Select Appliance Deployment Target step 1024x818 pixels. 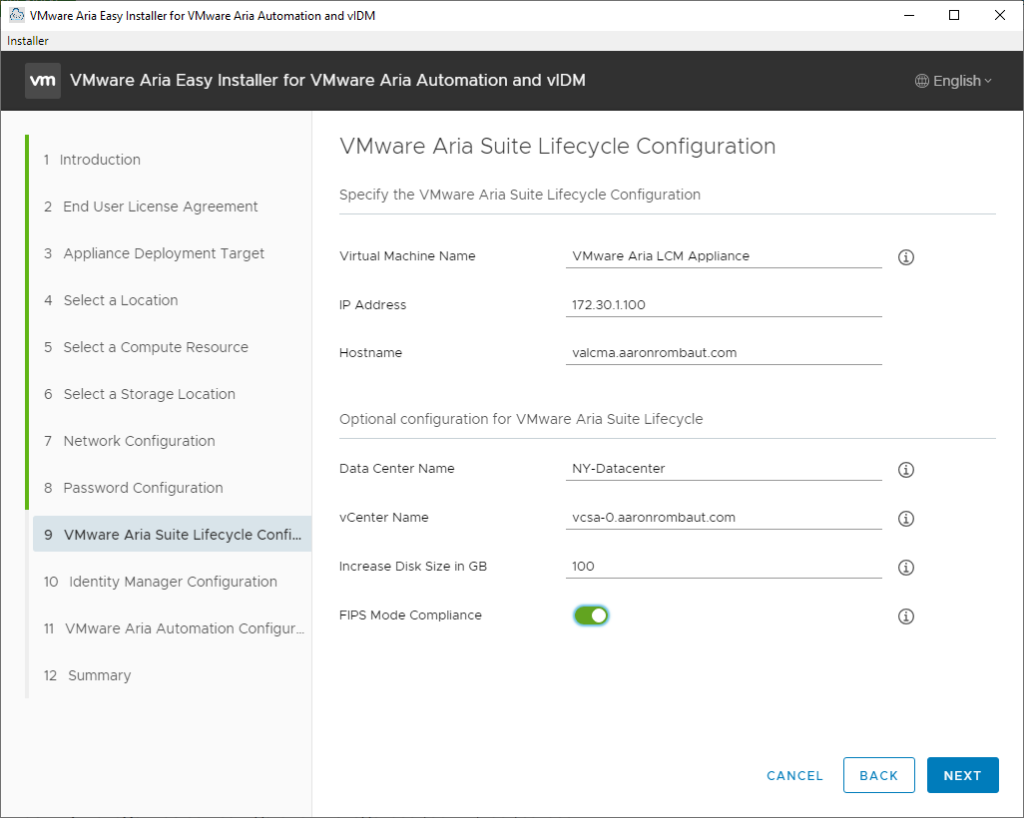[164, 253]
